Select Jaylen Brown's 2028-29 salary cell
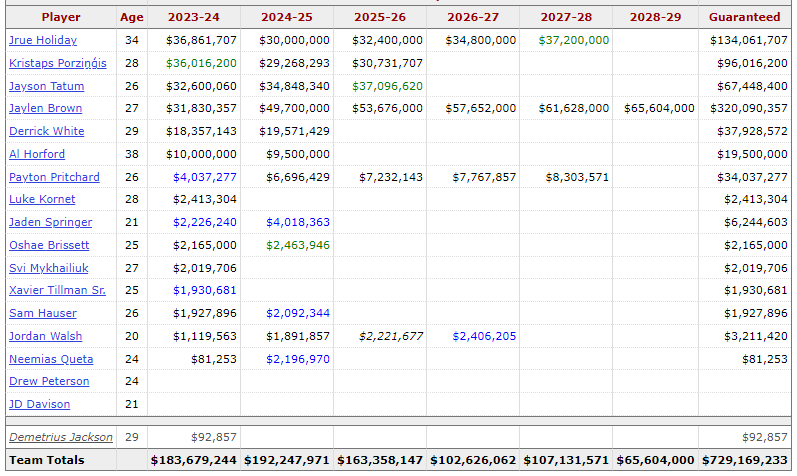This screenshot has height=476, width=797. [658, 108]
